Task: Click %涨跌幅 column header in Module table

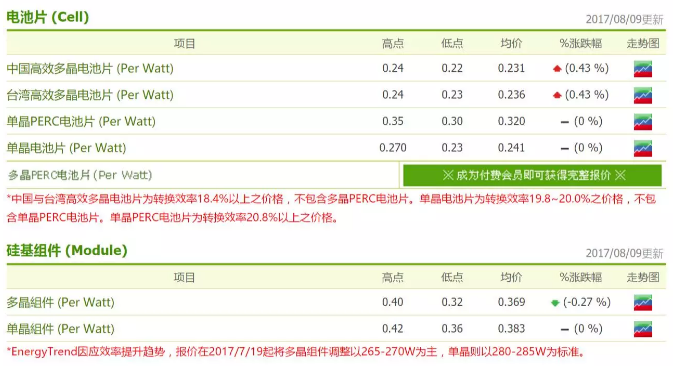Action: [x=581, y=277]
